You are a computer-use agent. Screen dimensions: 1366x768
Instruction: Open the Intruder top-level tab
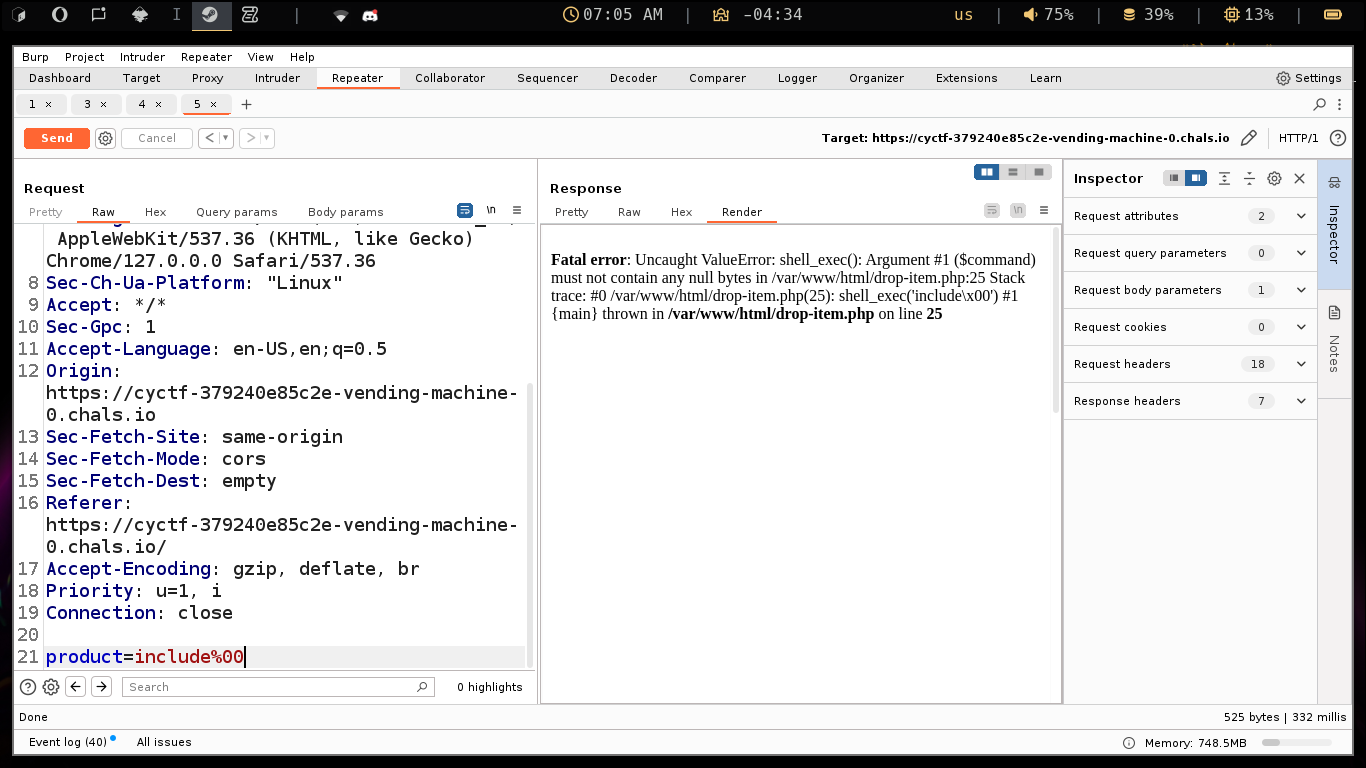(277, 78)
